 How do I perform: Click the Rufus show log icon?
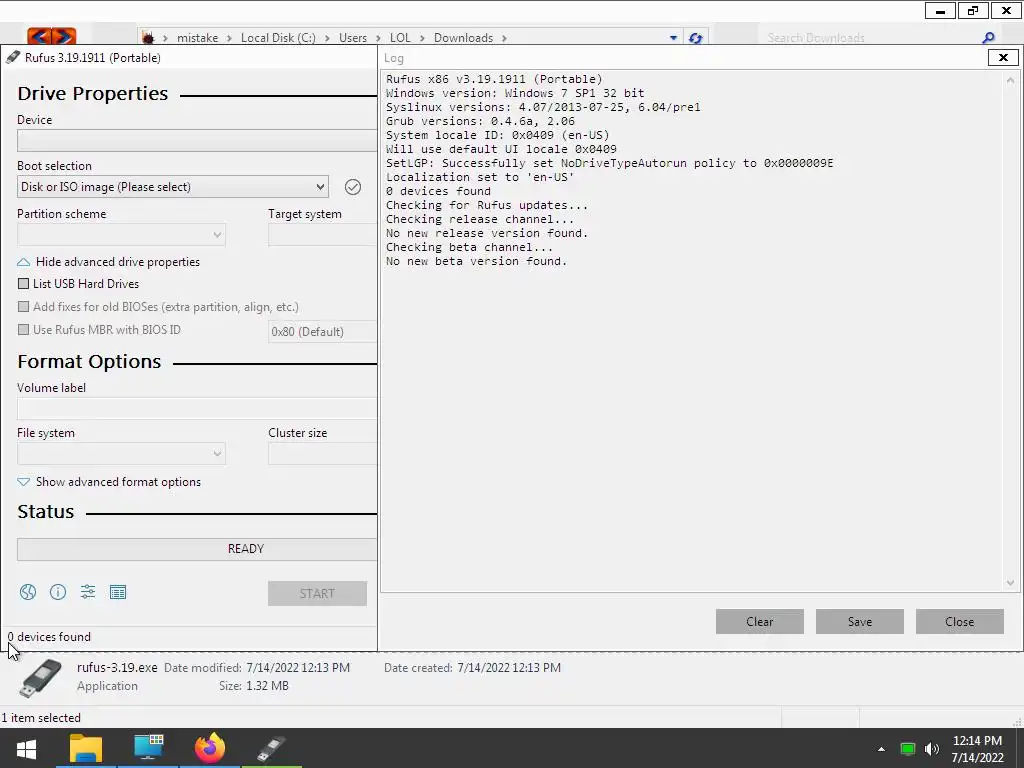118,592
